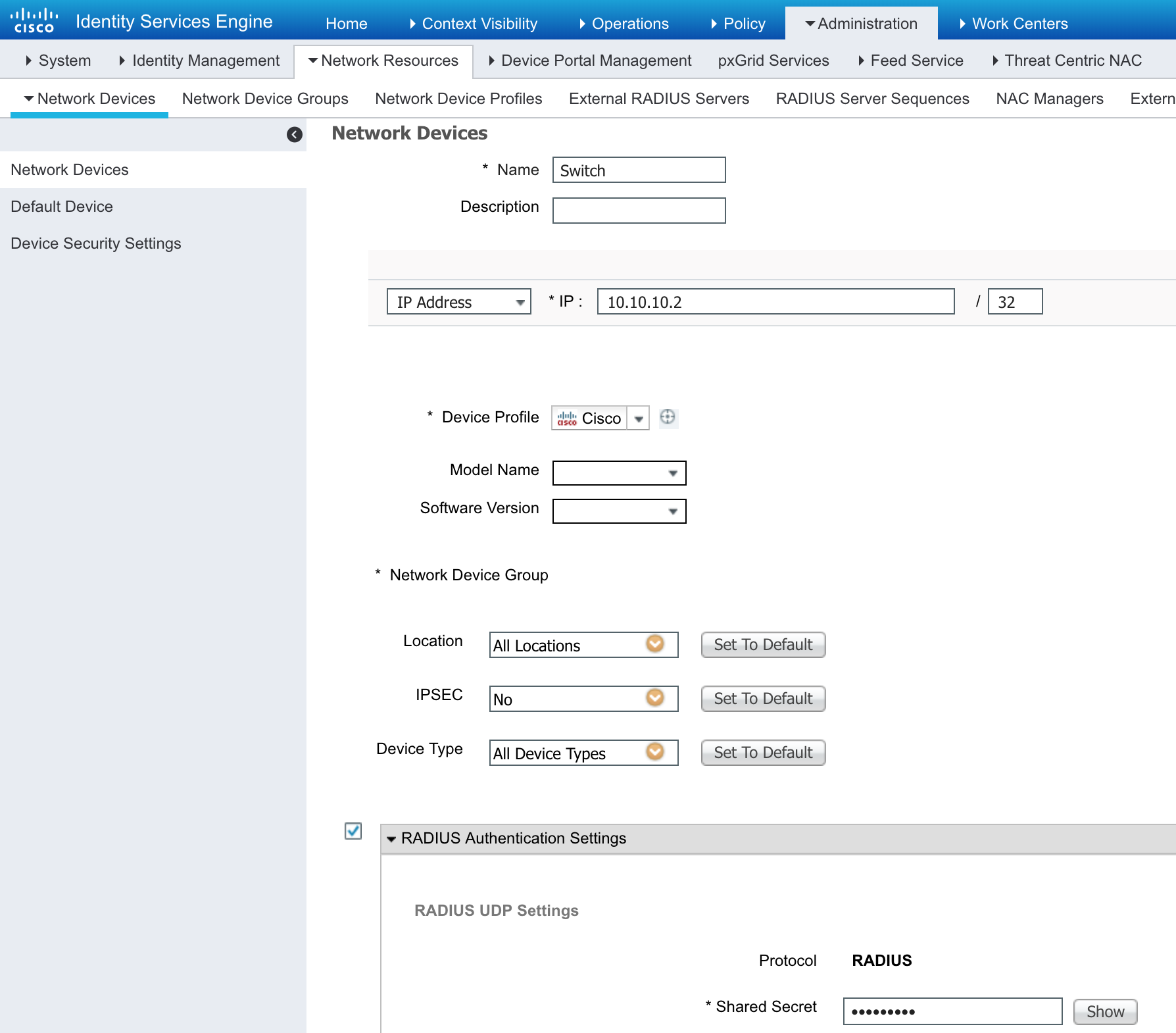The width and height of the screenshot is (1176, 1033).
Task: Click the device Name input field
Action: click(639, 170)
